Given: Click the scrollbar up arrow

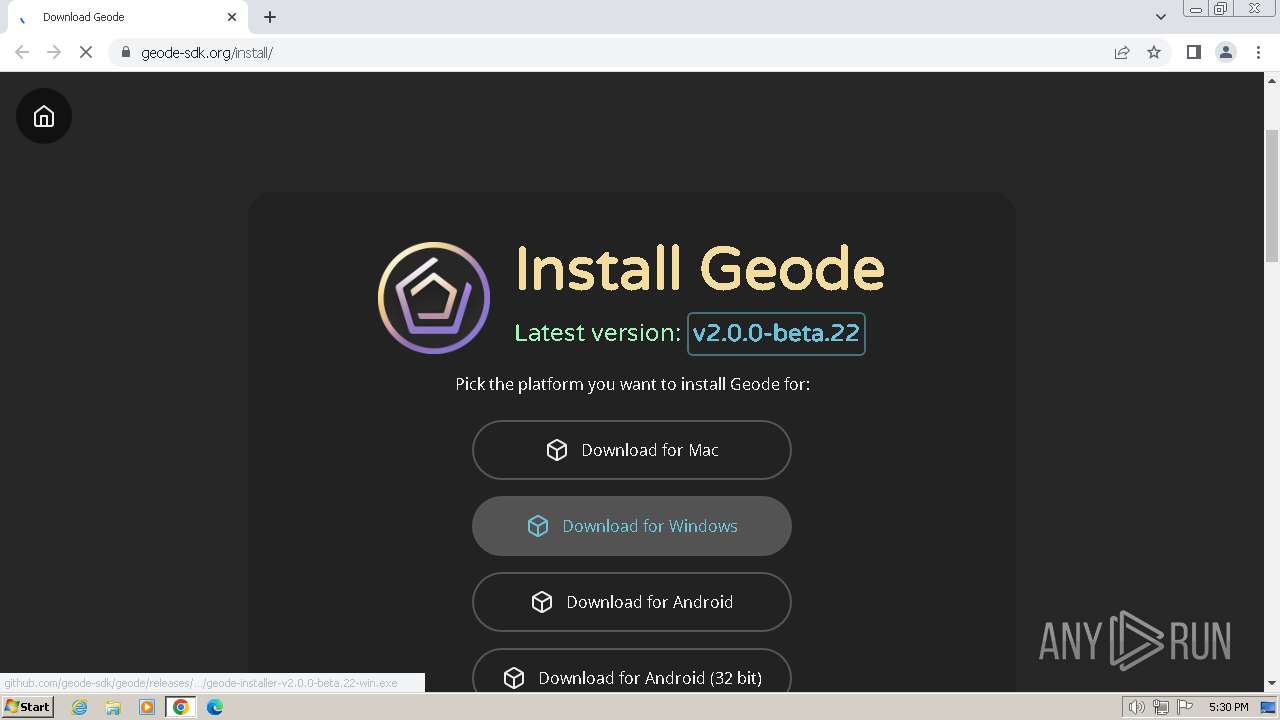Looking at the screenshot, I should (x=1272, y=80).
